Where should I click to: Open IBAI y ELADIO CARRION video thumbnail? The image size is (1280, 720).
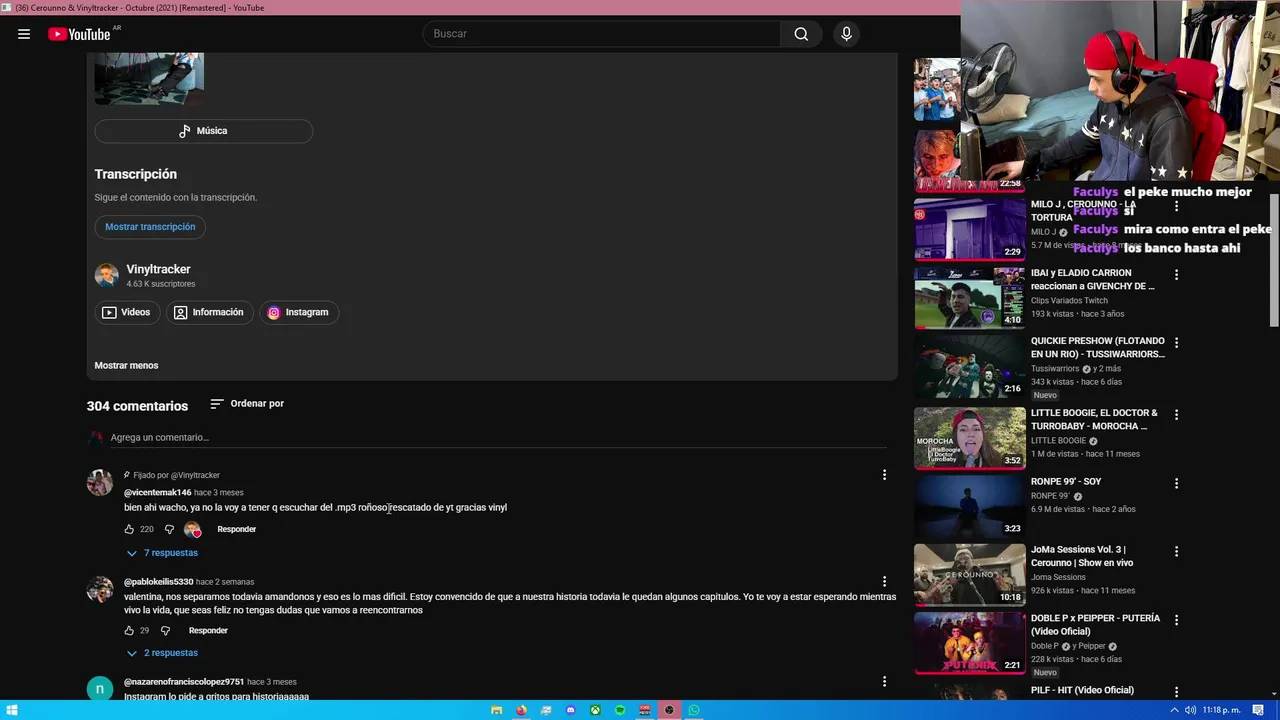(969, 297)
